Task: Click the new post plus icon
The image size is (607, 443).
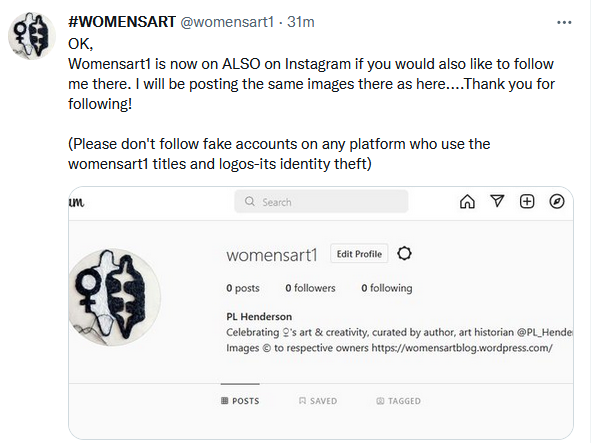Action: [x=527, y=201]
